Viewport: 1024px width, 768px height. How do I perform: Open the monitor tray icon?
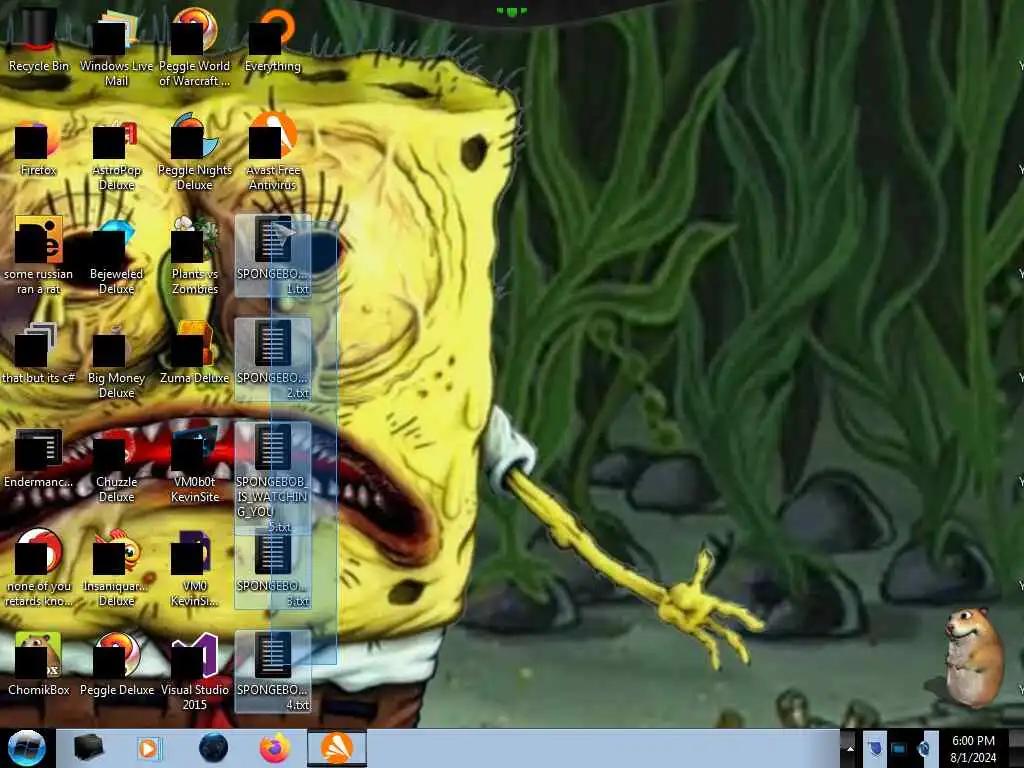pyautogui.click(x=899, y=748)
